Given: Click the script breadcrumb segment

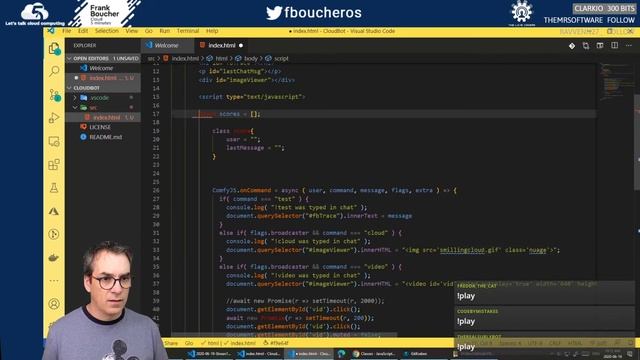Looking at the screenshot, I should (x=277, y=59).
